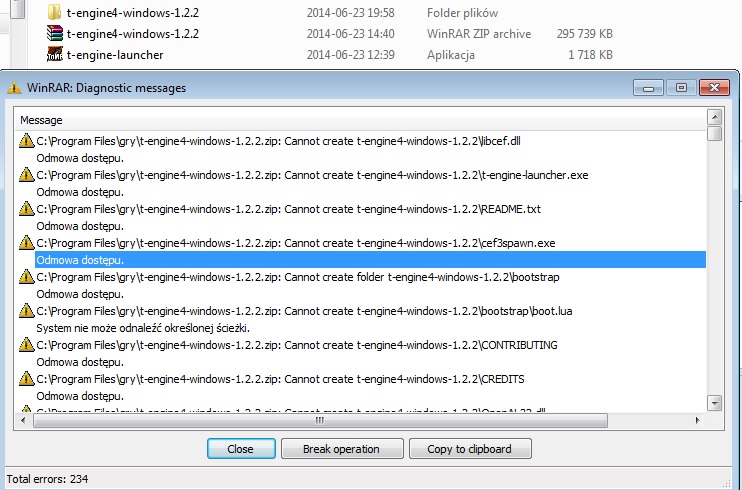742x490 pixels.
Task: Click the warning icon in WinRAR title bar
Action: [x=14, y=88]
